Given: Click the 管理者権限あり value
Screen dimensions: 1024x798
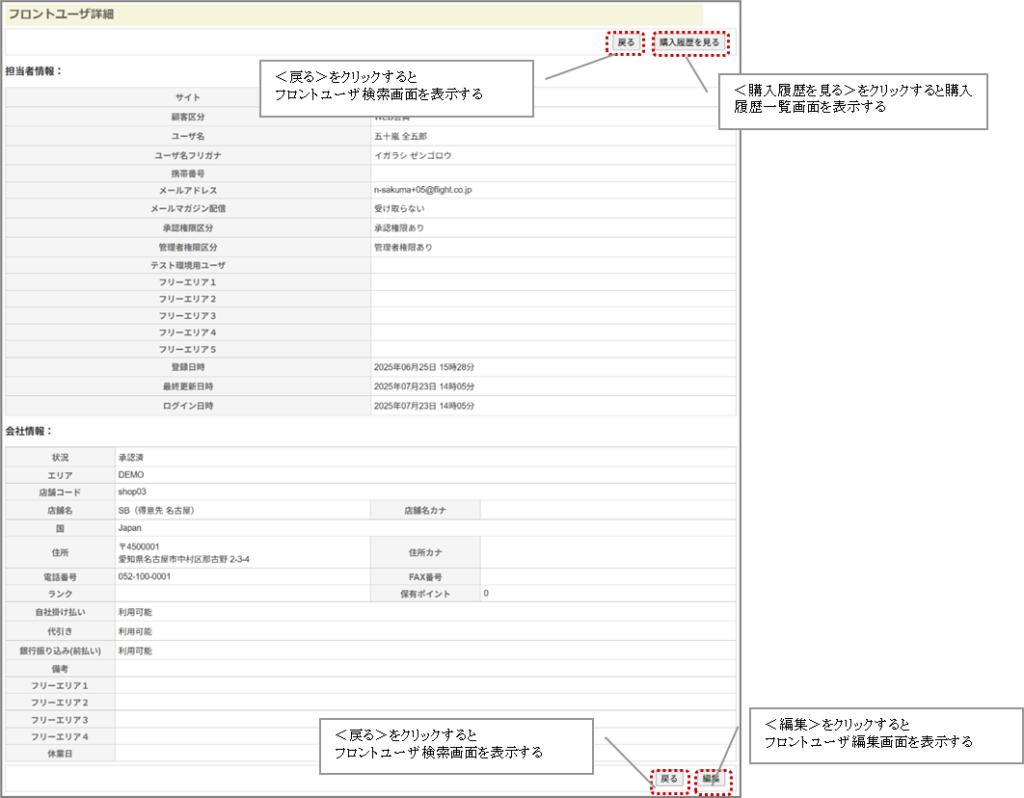Looking at the screenshot, I should point(403,246).
